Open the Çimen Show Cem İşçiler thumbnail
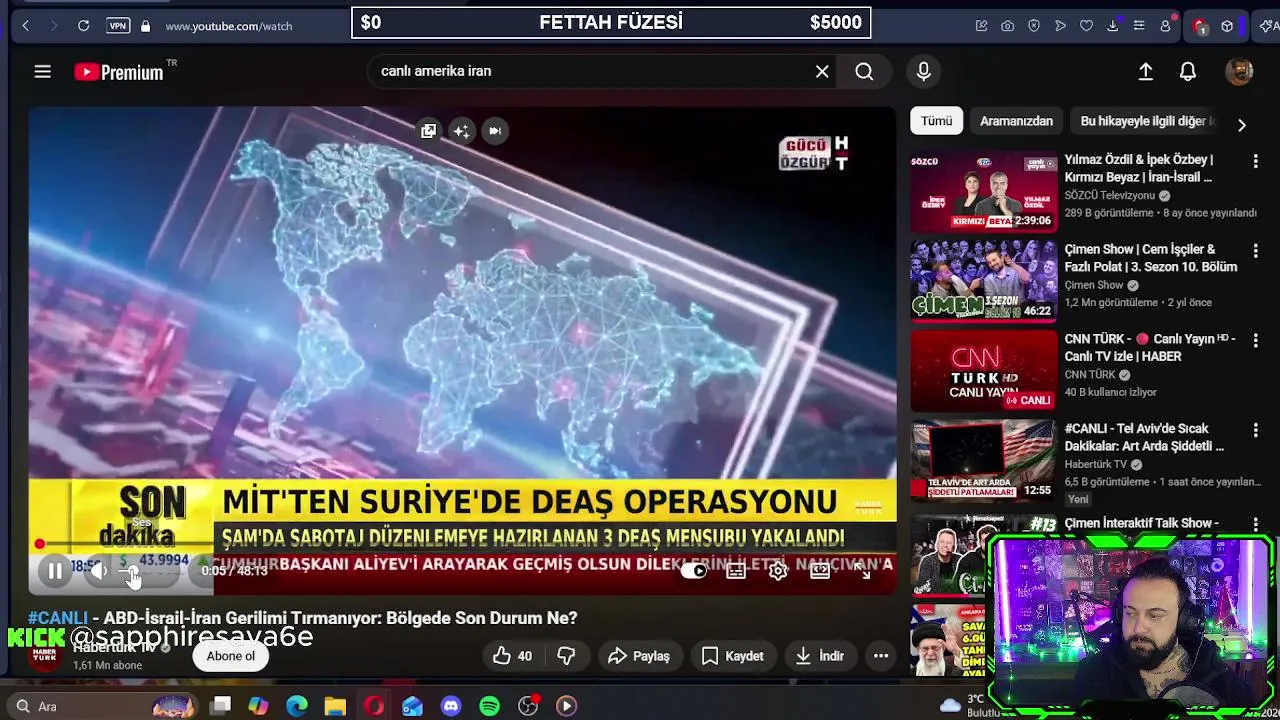The image size is (1280, 720). pyautogui.click(x=983, y=281)
